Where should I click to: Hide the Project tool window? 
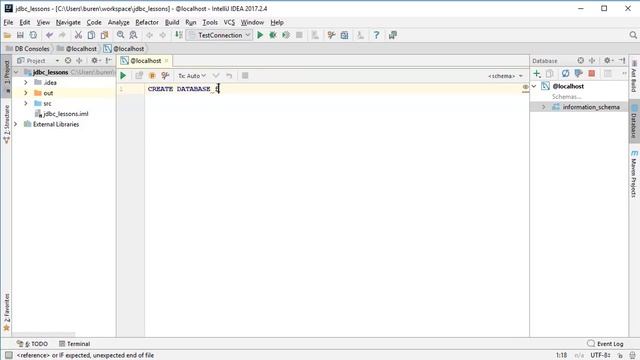(x=109, y=60)
